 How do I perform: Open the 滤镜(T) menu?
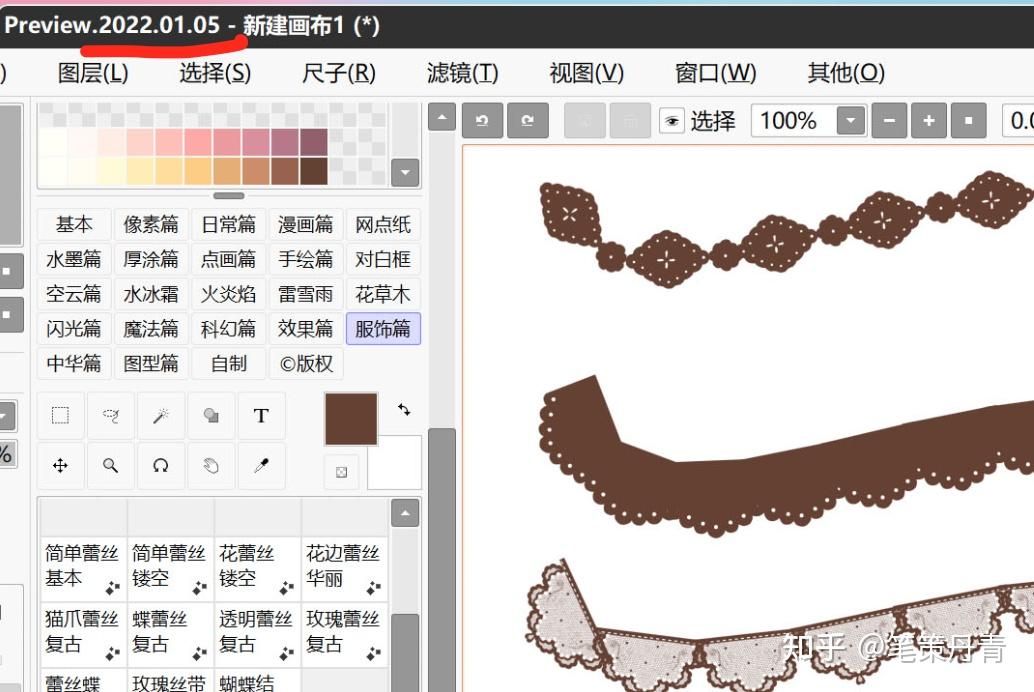[x=462, y=73]
